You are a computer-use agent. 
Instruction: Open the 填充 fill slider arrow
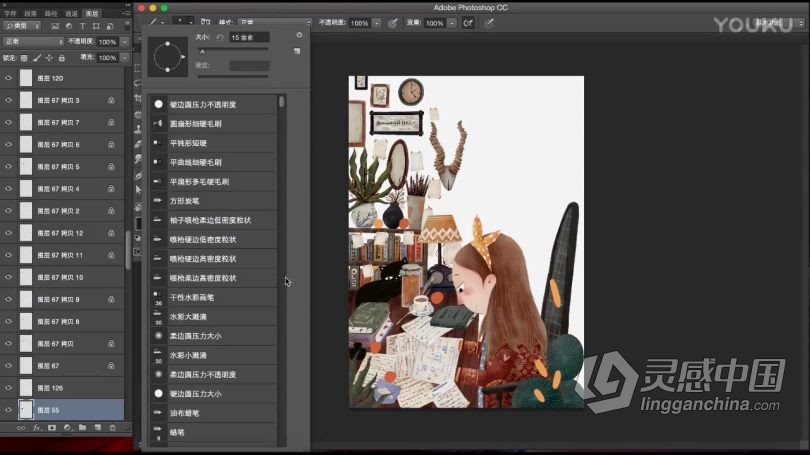[124, 58]
